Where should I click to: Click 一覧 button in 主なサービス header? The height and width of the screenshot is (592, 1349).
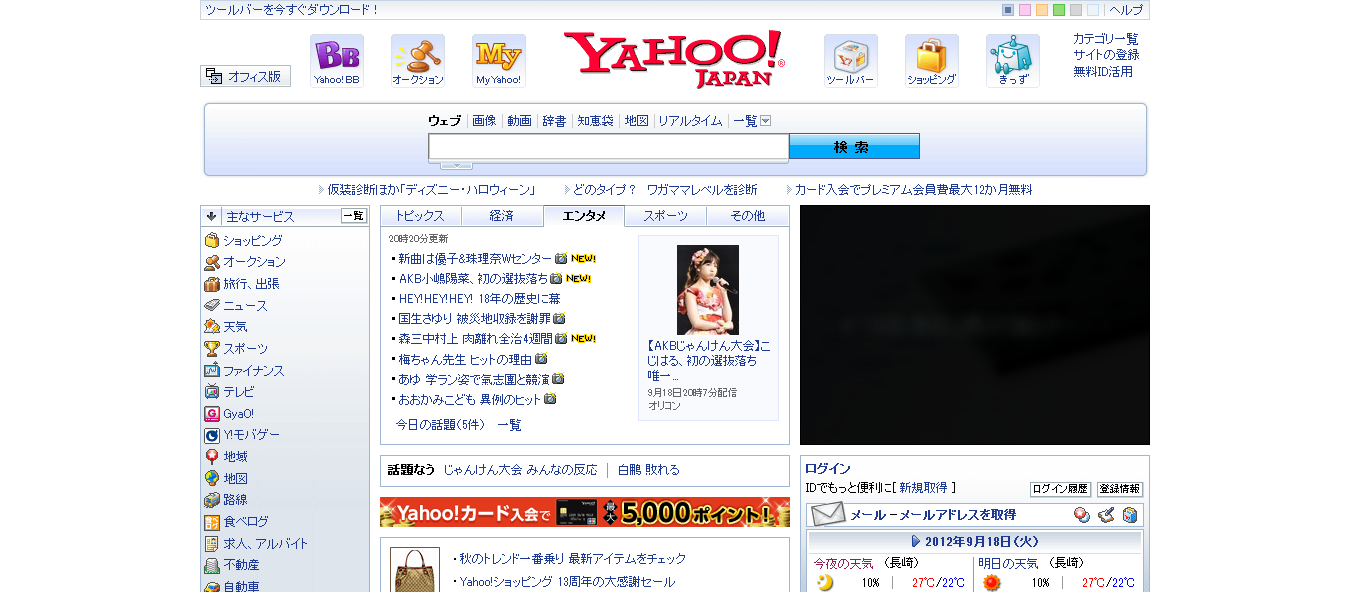[x=354, y=216]
